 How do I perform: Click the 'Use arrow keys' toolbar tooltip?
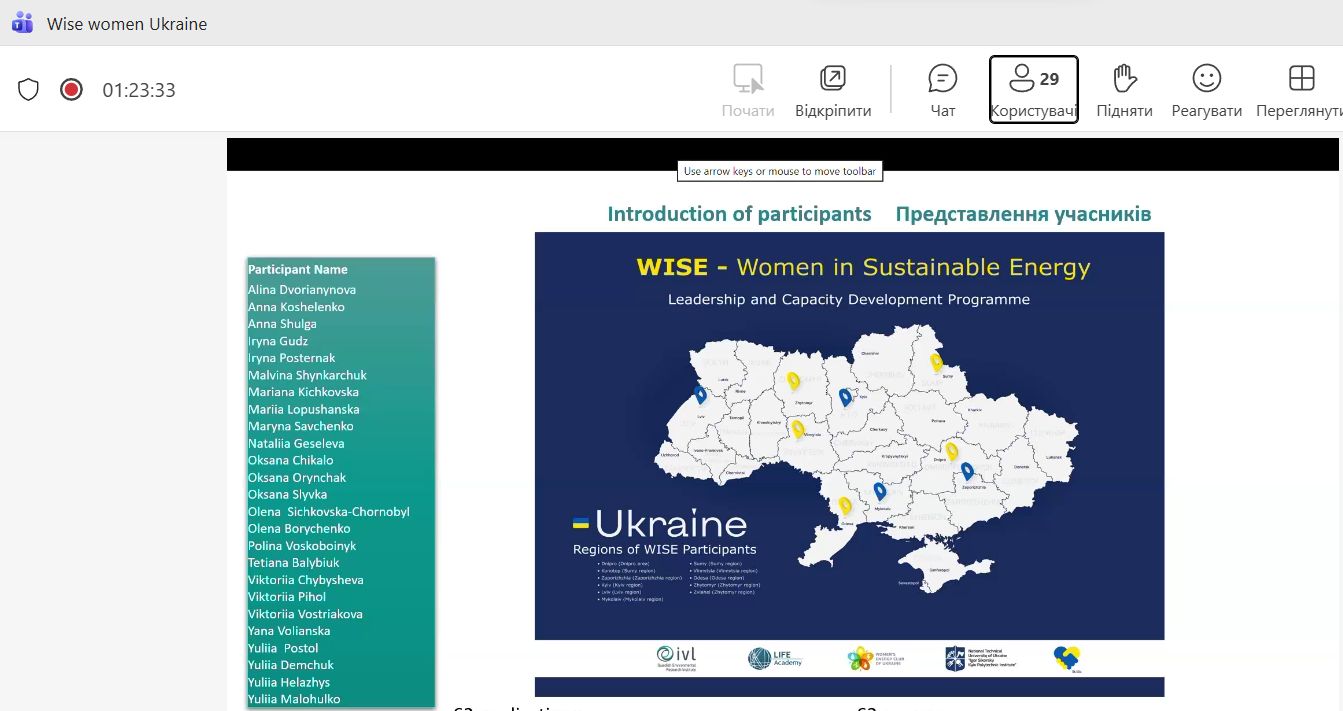click(779, 171)
